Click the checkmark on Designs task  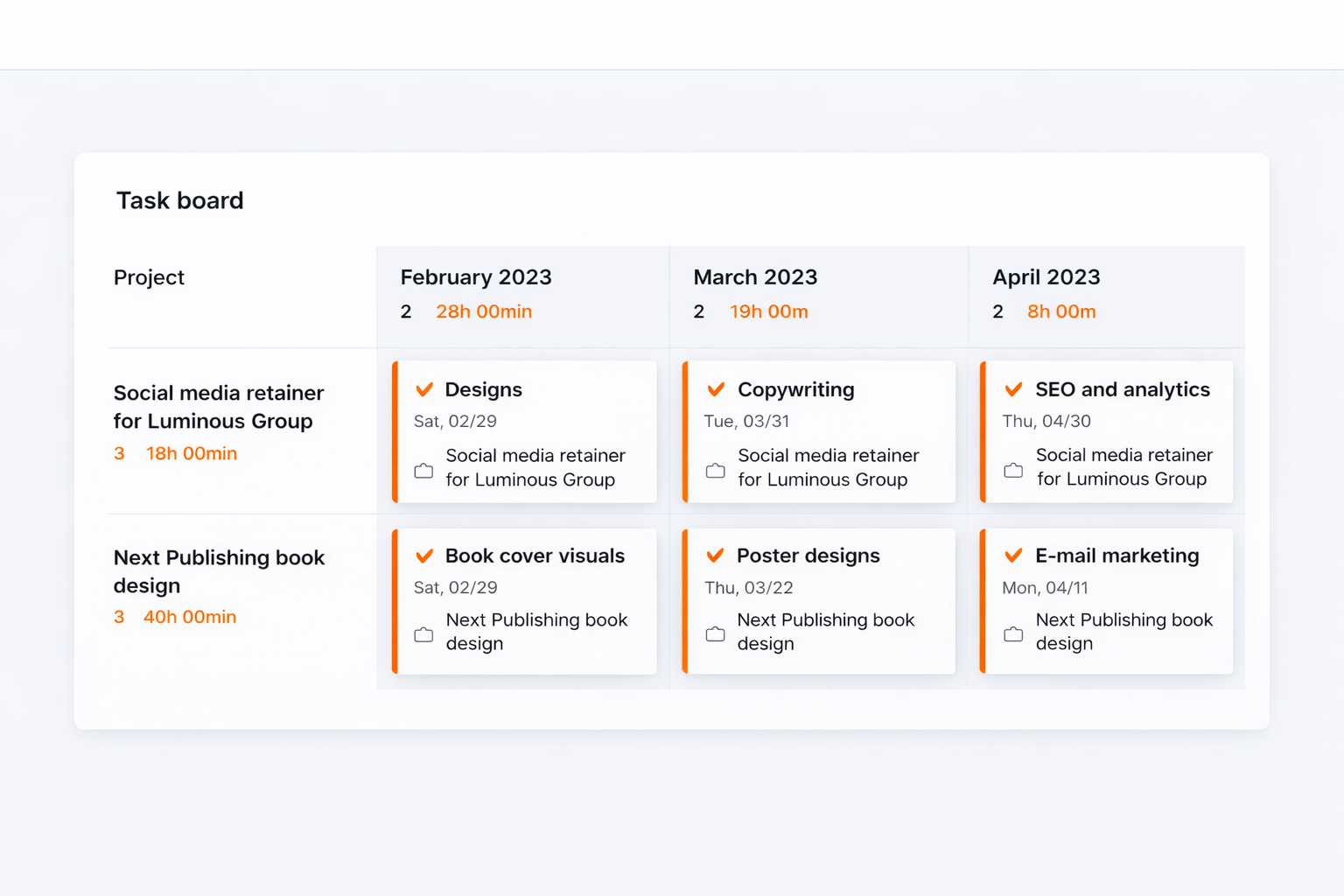pyautogui.click(x=424, y=389)
